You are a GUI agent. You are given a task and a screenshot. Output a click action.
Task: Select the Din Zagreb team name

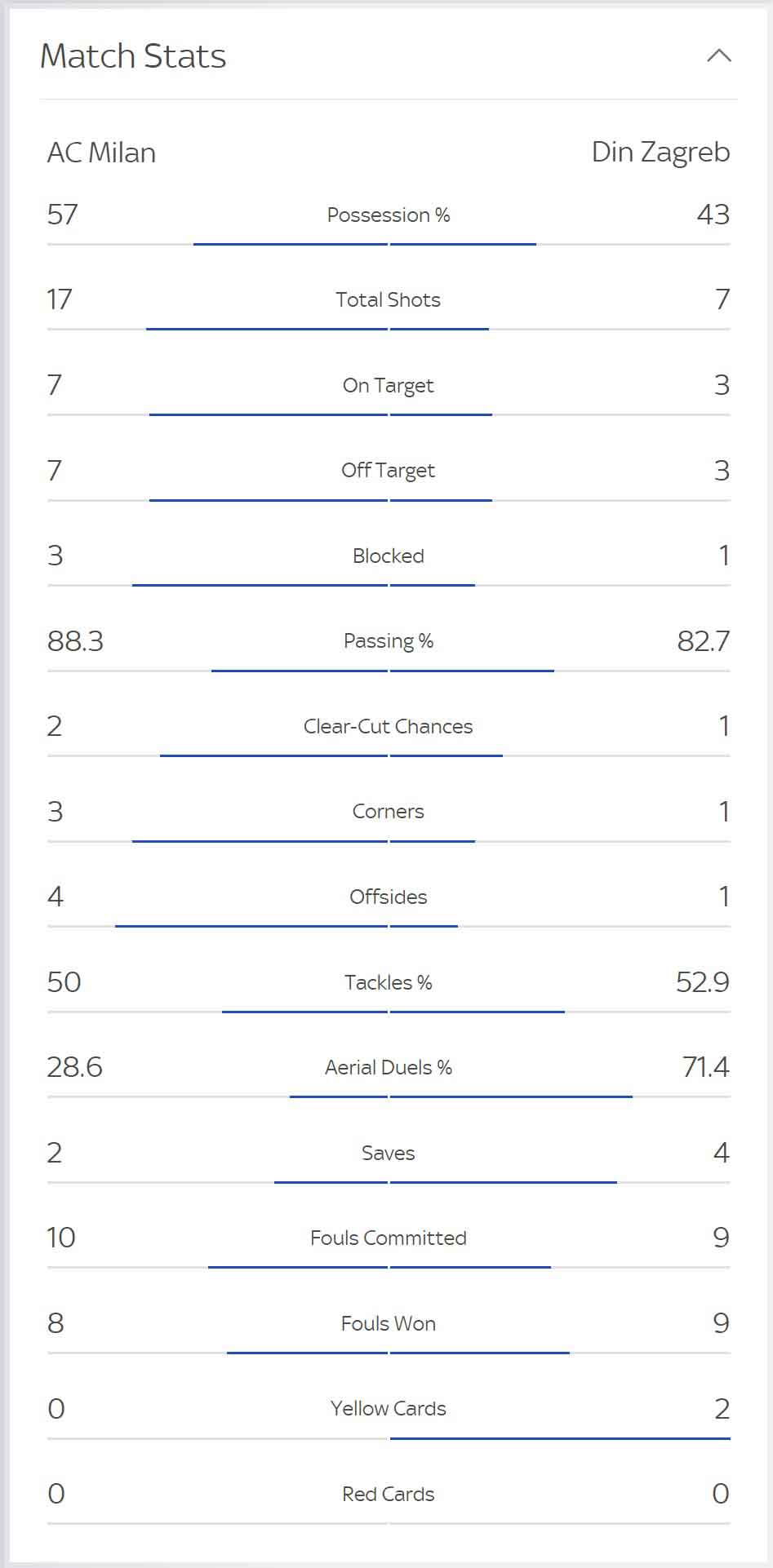click(660, 153)
